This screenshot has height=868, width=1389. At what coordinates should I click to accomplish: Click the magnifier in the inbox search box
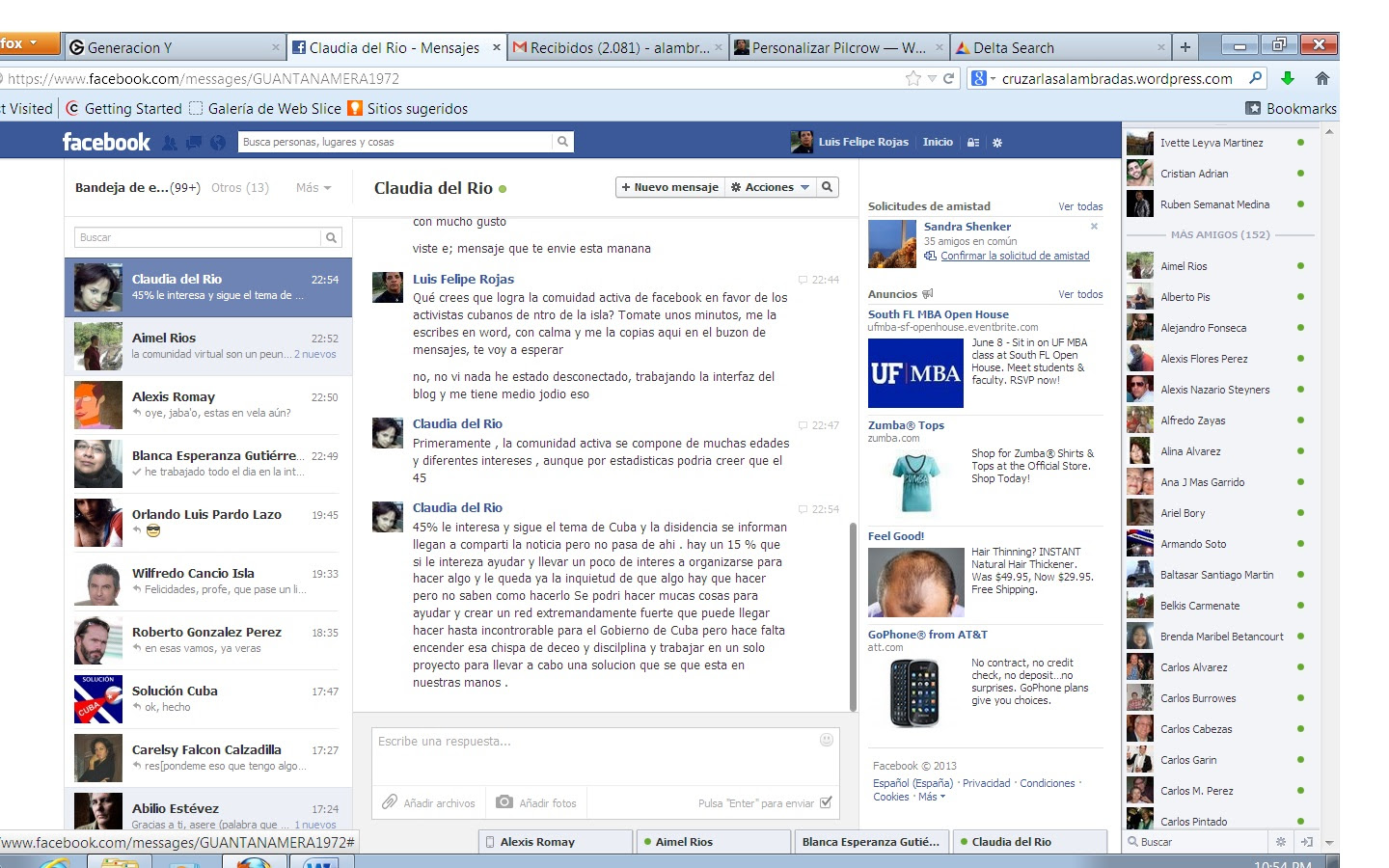[x=331, y=237]
